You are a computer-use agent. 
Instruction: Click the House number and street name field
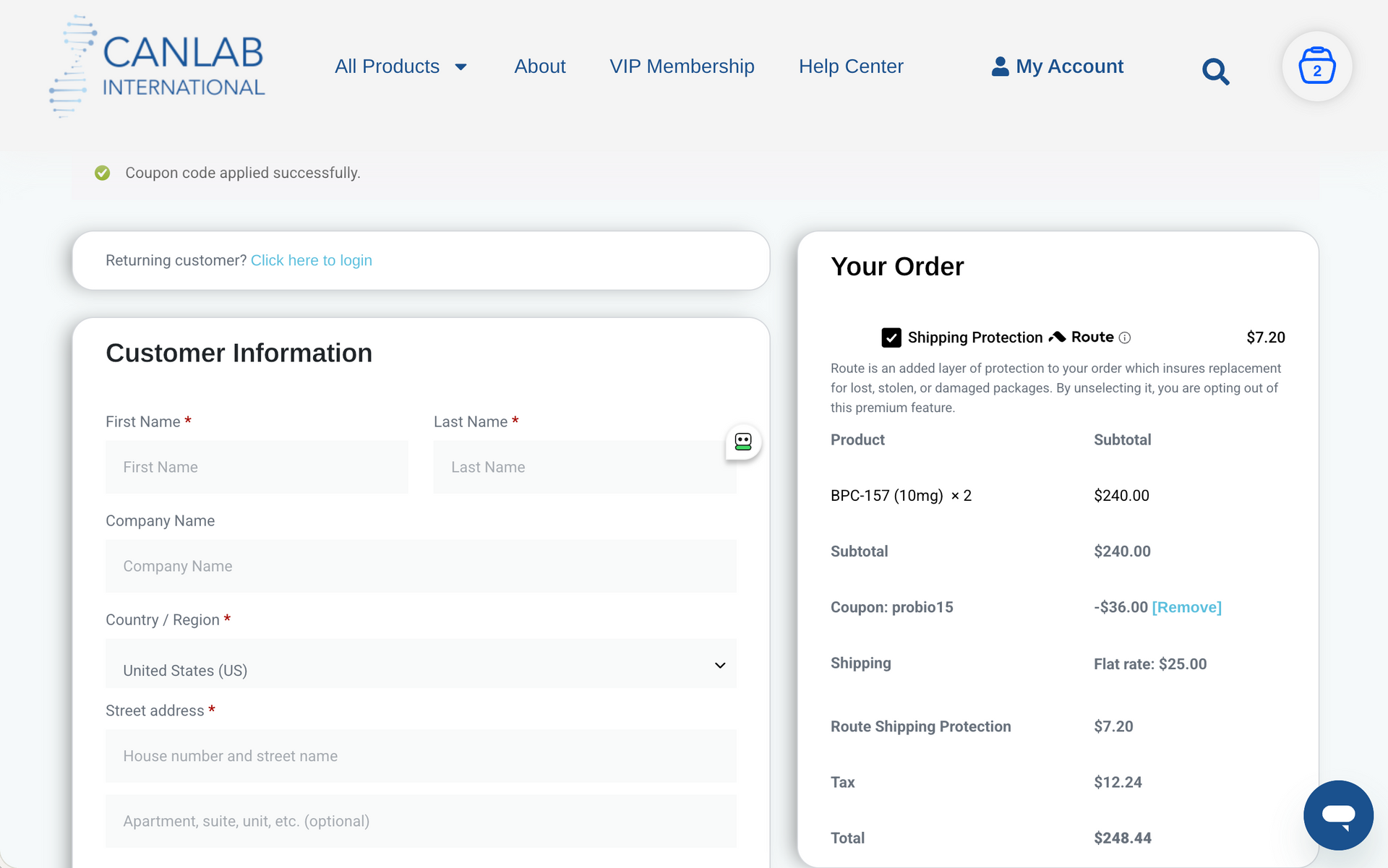421,756
